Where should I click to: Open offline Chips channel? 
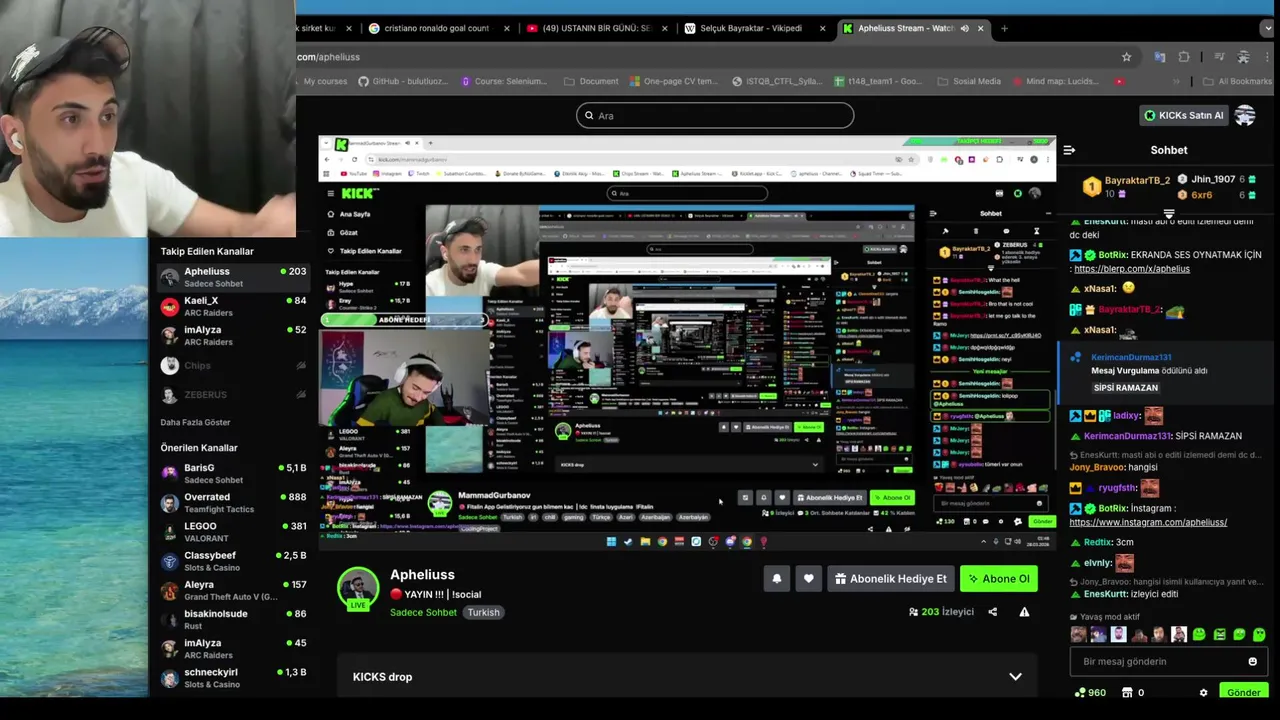pos(233,366)
